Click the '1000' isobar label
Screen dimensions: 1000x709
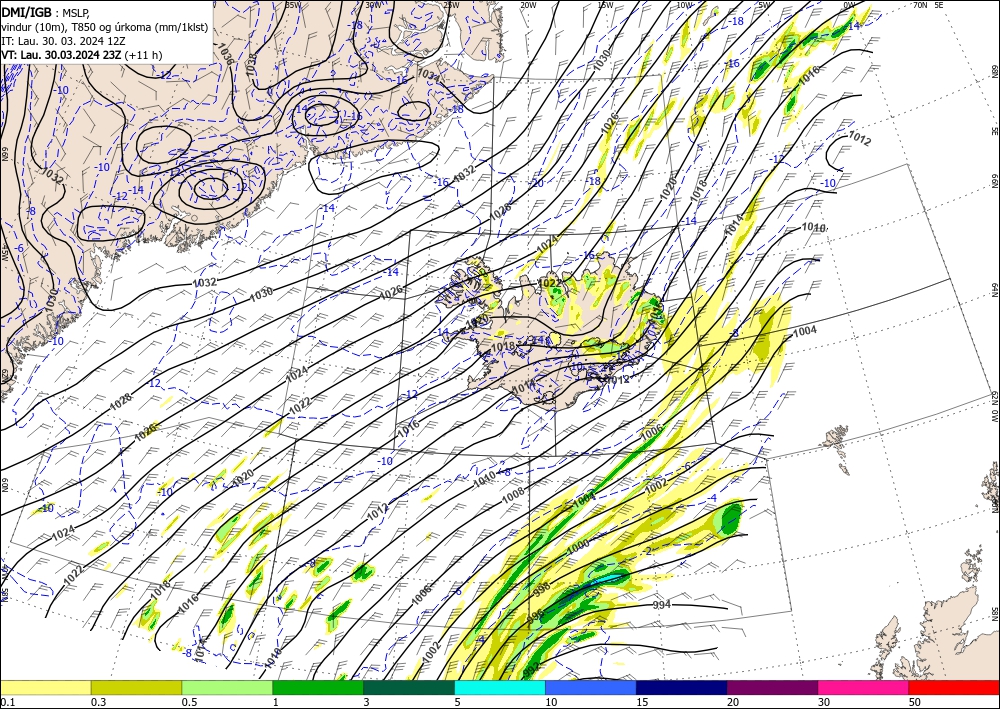(x=578, y=546)
